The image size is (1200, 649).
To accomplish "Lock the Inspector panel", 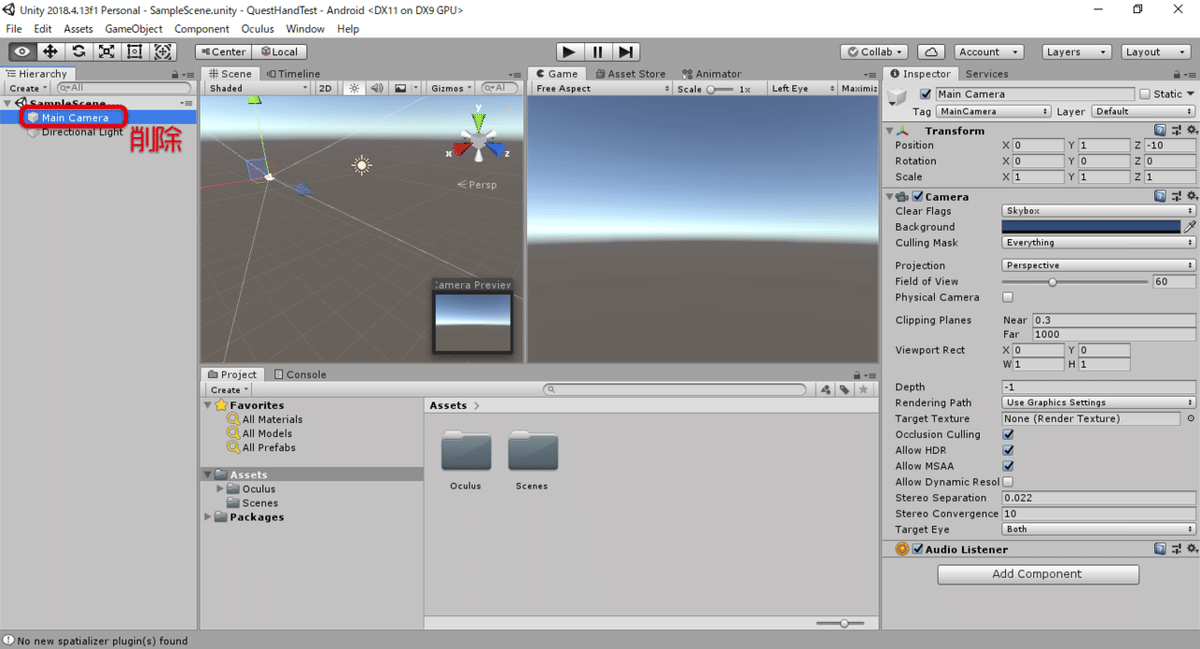I will tap(1176, 74).
